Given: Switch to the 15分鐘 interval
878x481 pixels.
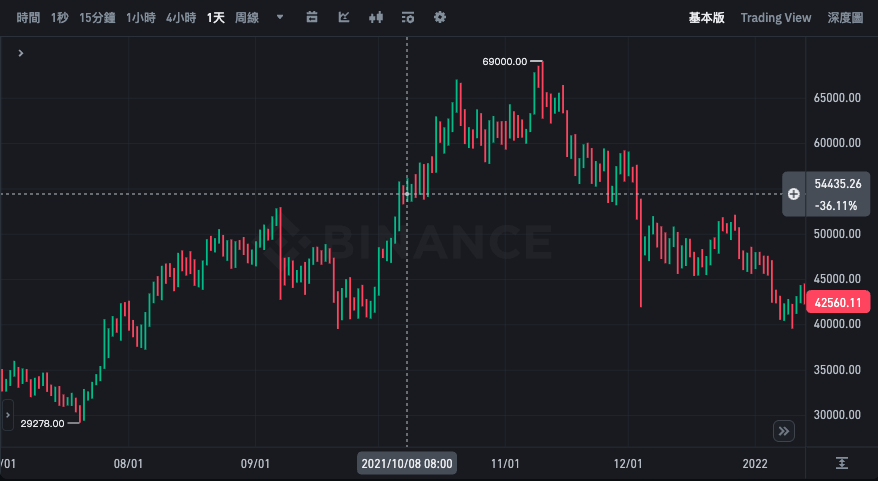Looking at the screenshot, I should click(x=97, y=18).
